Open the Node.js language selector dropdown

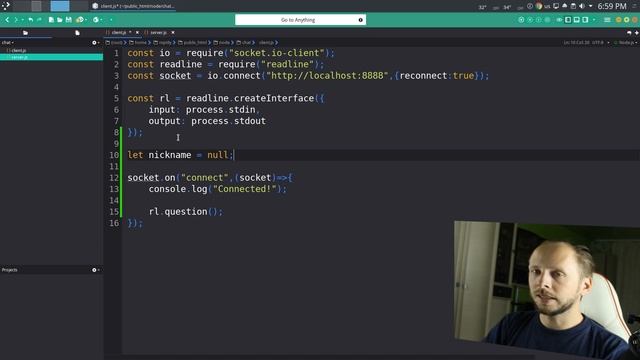(x=625, y=42)
